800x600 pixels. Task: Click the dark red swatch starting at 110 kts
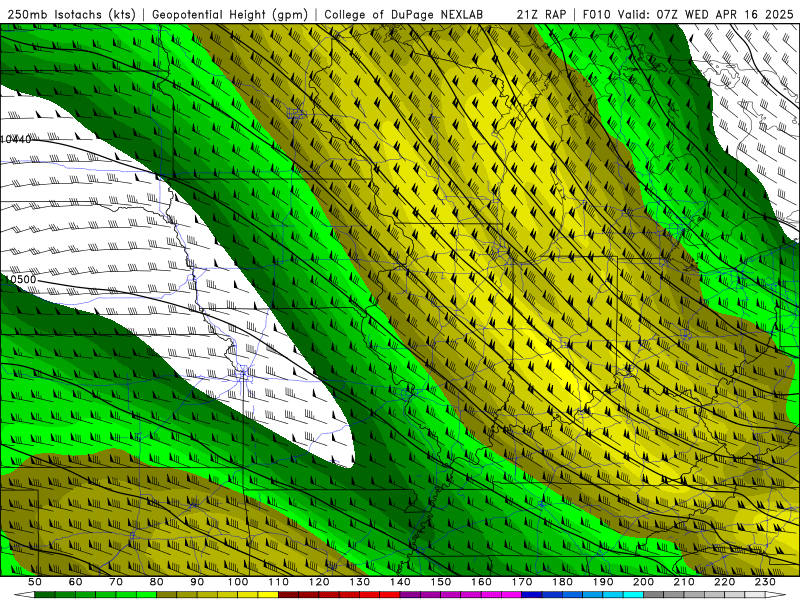(289, 595)
